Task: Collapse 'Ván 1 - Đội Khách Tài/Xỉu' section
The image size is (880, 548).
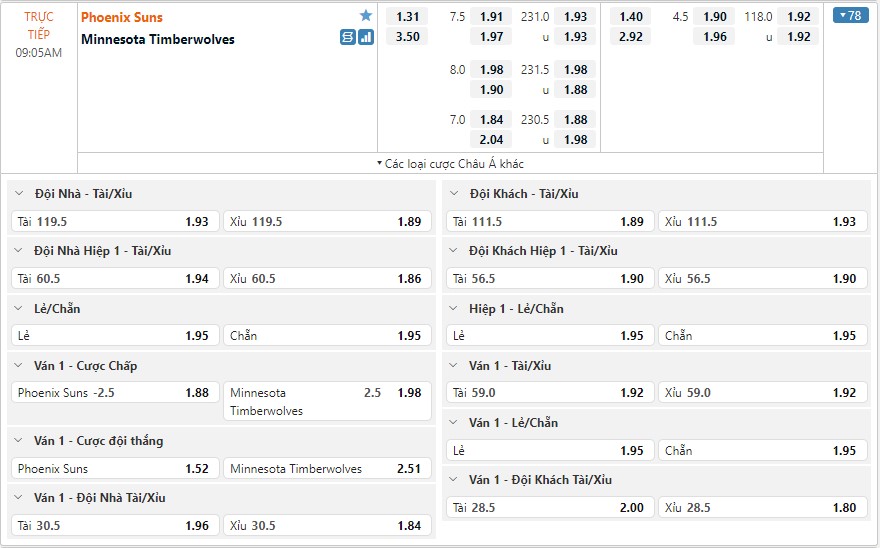Action: tap(455, 480)
